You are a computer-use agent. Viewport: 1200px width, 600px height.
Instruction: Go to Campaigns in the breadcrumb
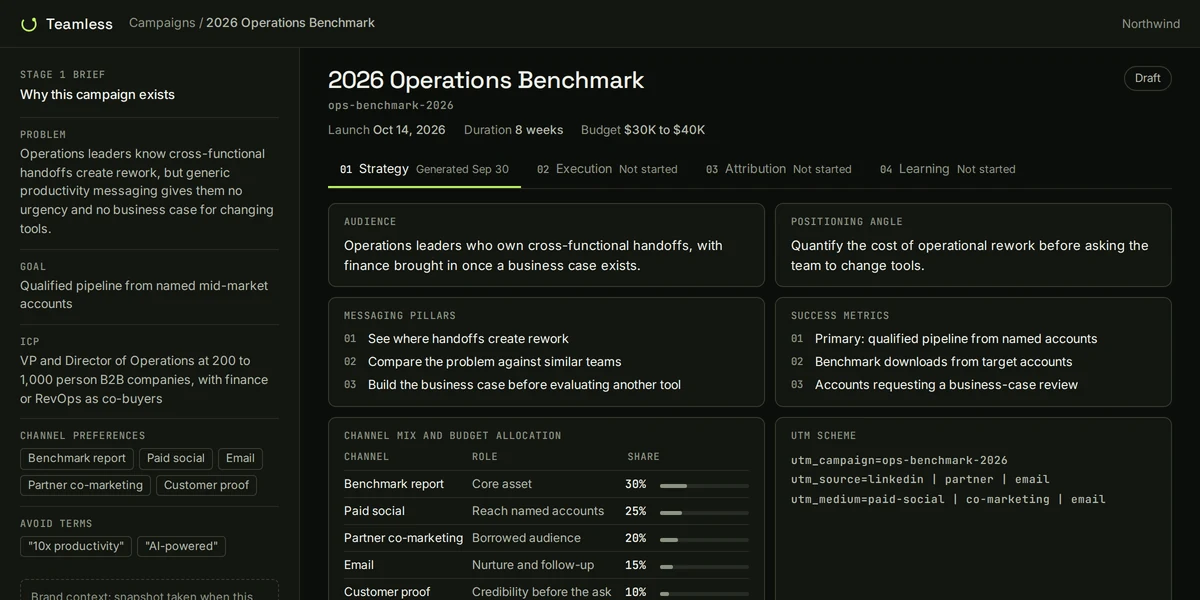point(162,23)
